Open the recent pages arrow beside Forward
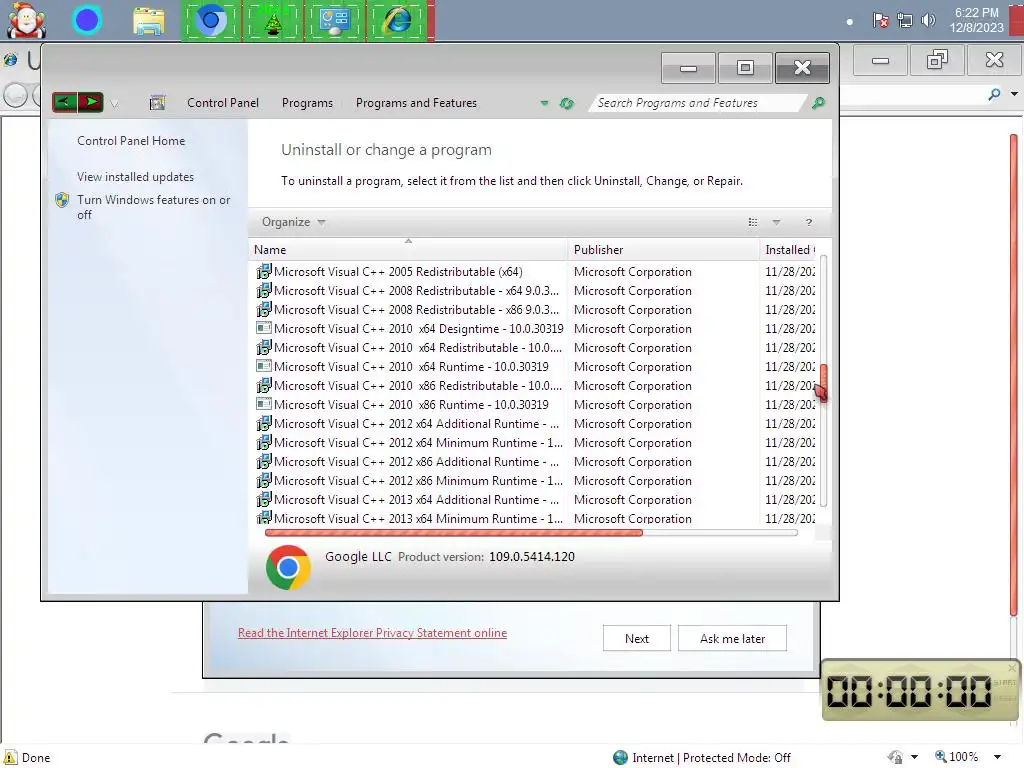The image size is (1024, 768). point(114,103)
